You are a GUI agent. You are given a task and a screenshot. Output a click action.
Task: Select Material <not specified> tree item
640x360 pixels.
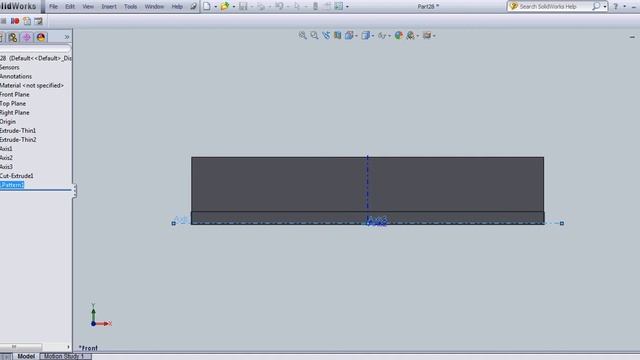click(32, 85)
